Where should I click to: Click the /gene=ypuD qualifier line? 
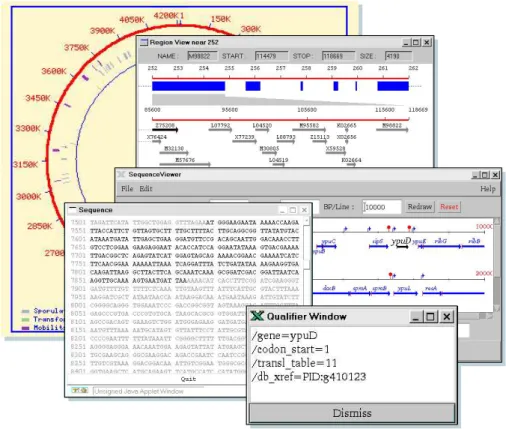(x=285, y=335)
